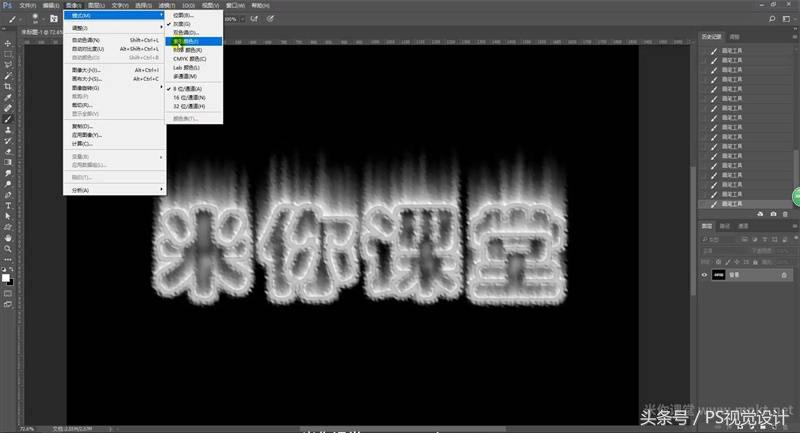
Task: Select the Dodge tool
Action: 8,184
